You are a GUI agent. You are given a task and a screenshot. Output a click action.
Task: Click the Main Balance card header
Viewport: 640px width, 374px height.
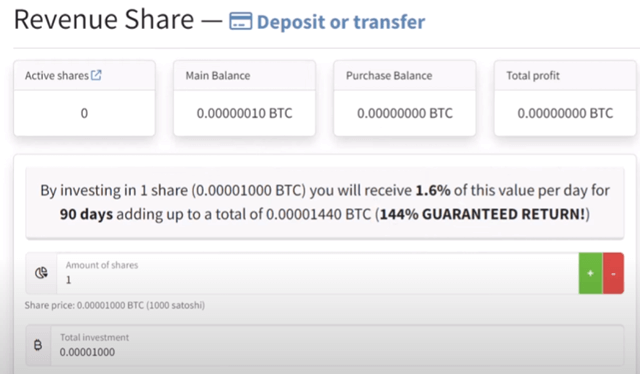tap(244, 76)
